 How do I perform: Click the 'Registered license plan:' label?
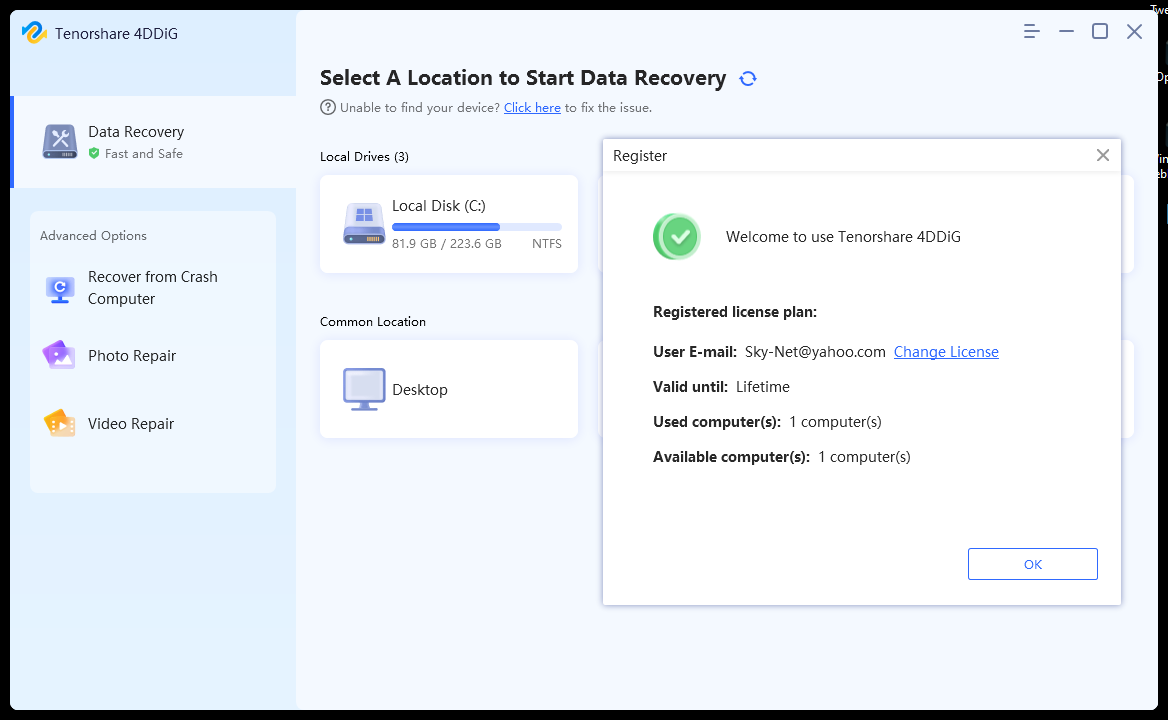click(x=735, y=312)
